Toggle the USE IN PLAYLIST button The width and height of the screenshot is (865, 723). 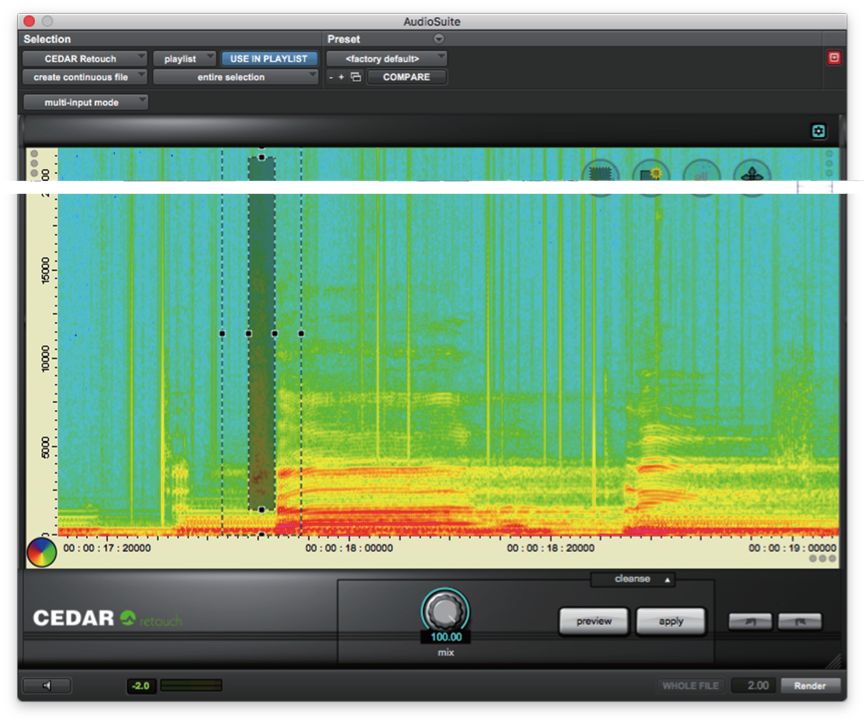[269, 58]
